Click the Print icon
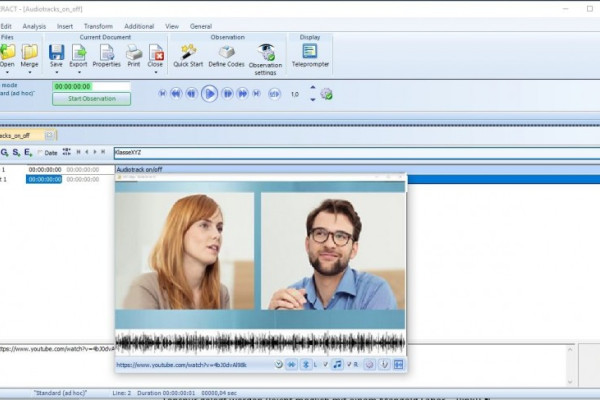The height and width of the screenshot is (400, 600). point(134,52)
